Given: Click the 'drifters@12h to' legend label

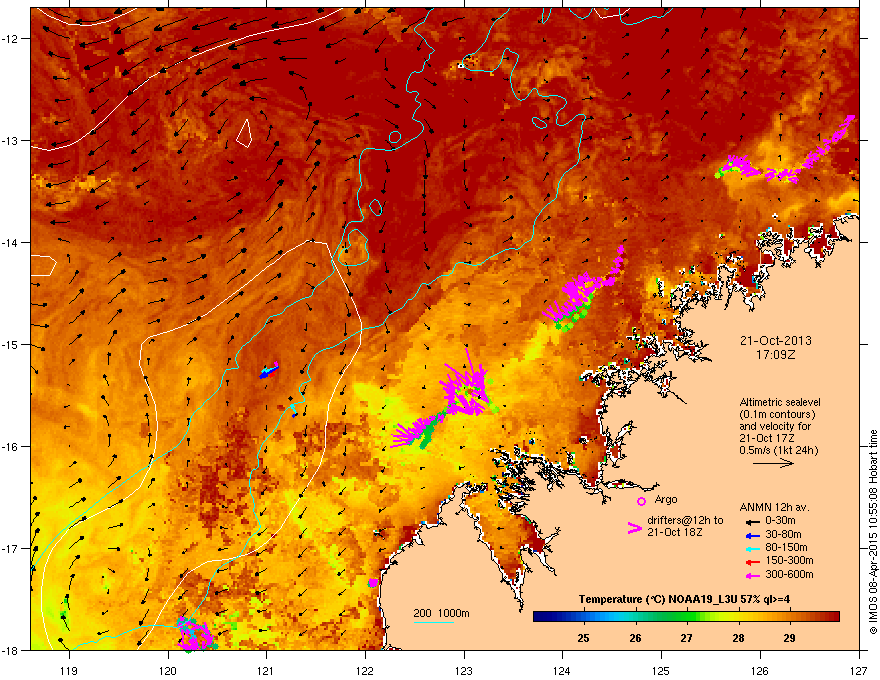Looking at the screenshot, I should 685,521.
